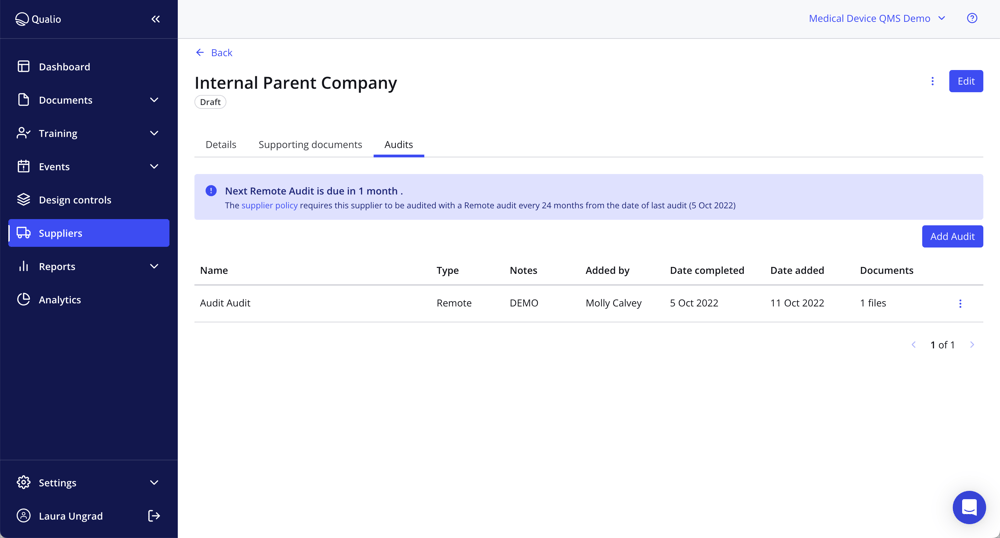
Task: Click the Qualio logo
Action: coord(38,19)
